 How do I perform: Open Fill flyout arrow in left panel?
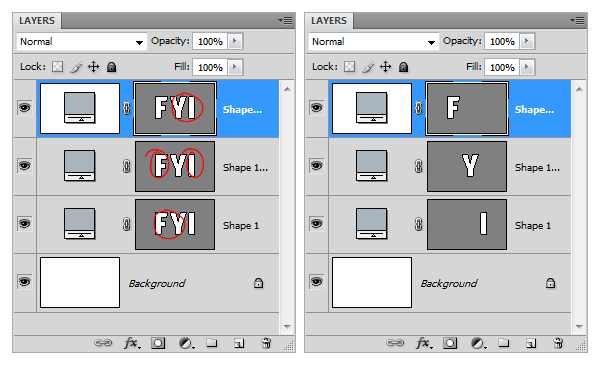pos(235,67)
